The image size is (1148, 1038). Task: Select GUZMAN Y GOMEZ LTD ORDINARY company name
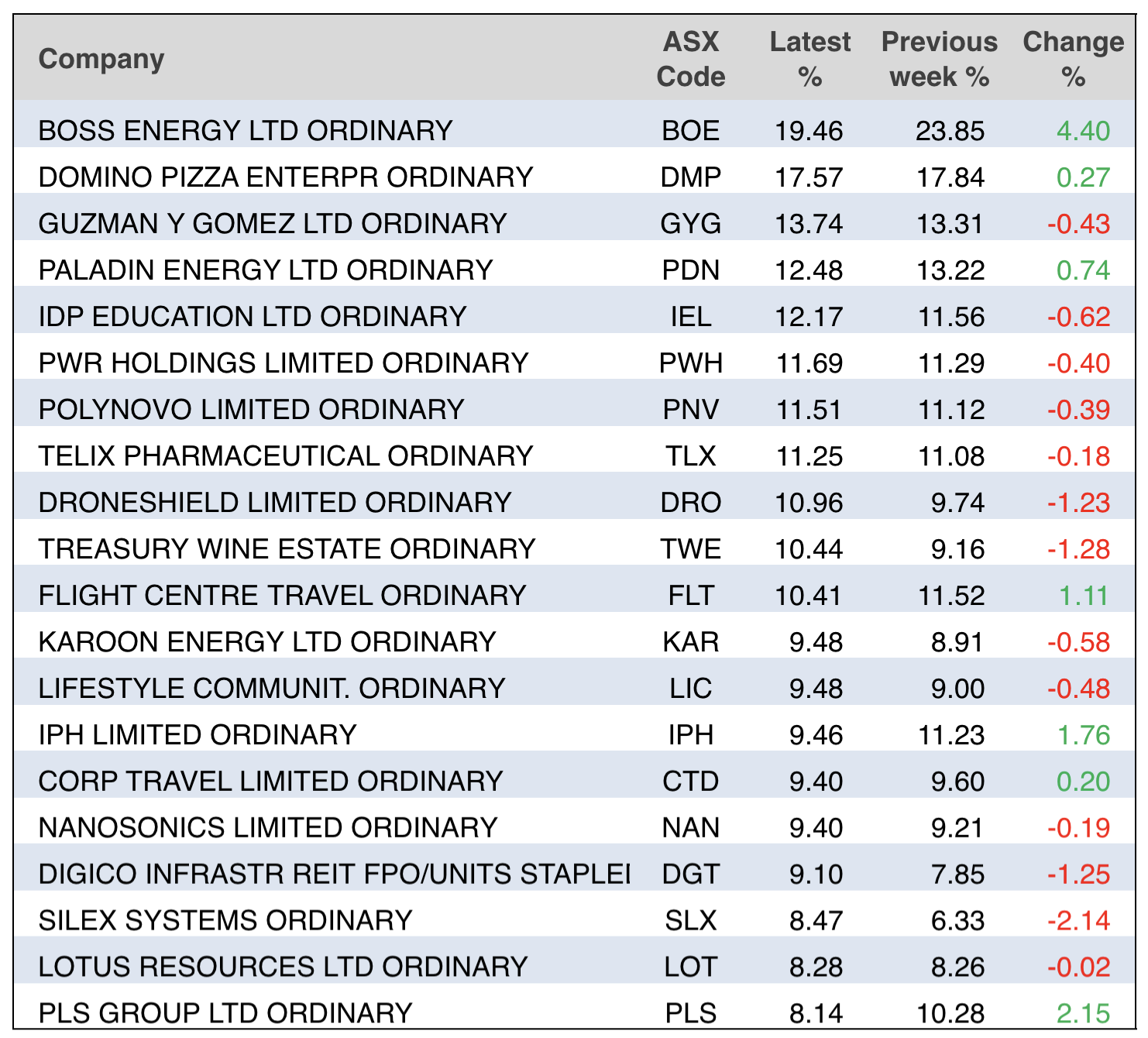point(272,224)
